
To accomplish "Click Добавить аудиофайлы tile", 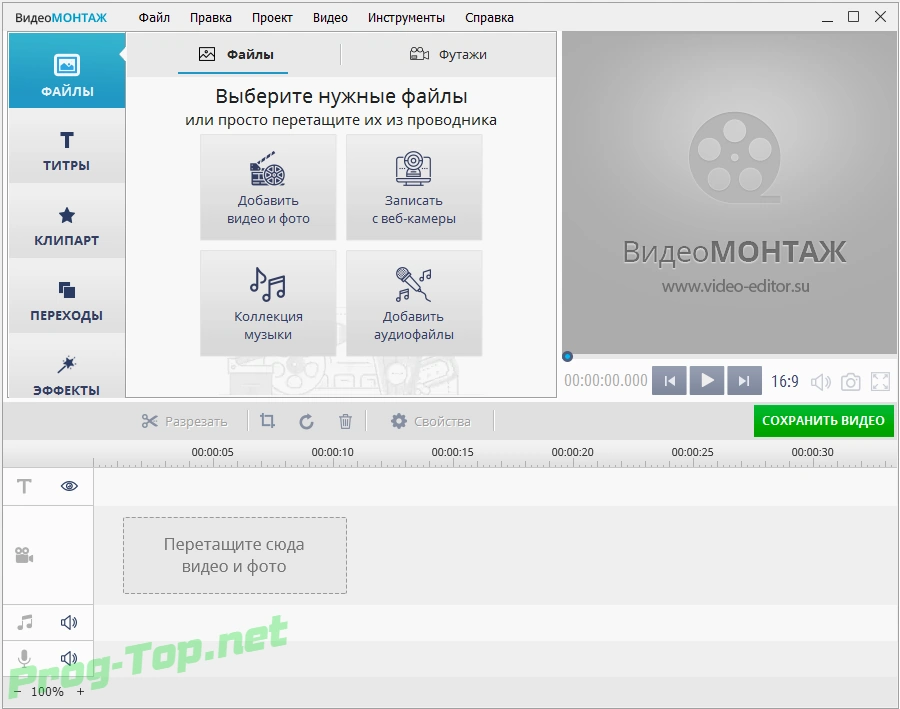I will [x=414, y=303].
